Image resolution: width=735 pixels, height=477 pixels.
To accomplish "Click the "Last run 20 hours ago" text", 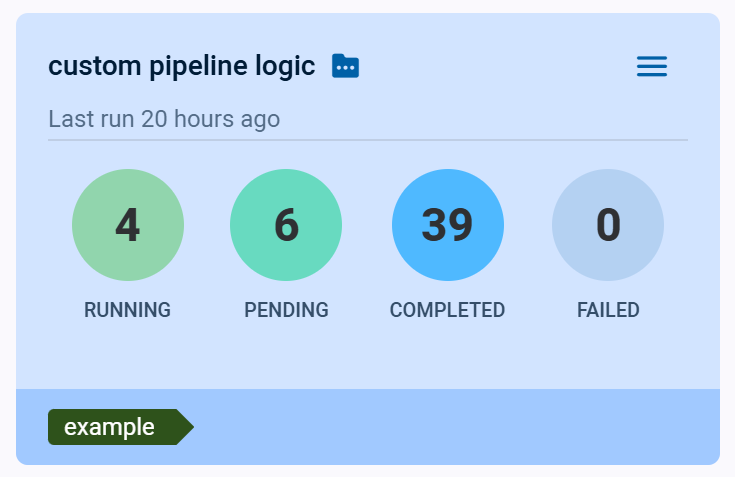I will (x=164, y=119).
